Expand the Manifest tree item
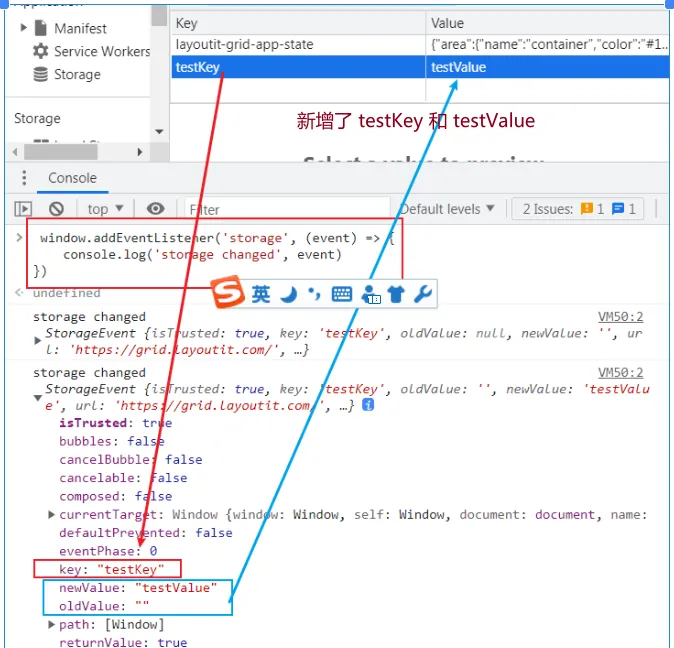This screenshot has height=648, width=674. point(24,28)
